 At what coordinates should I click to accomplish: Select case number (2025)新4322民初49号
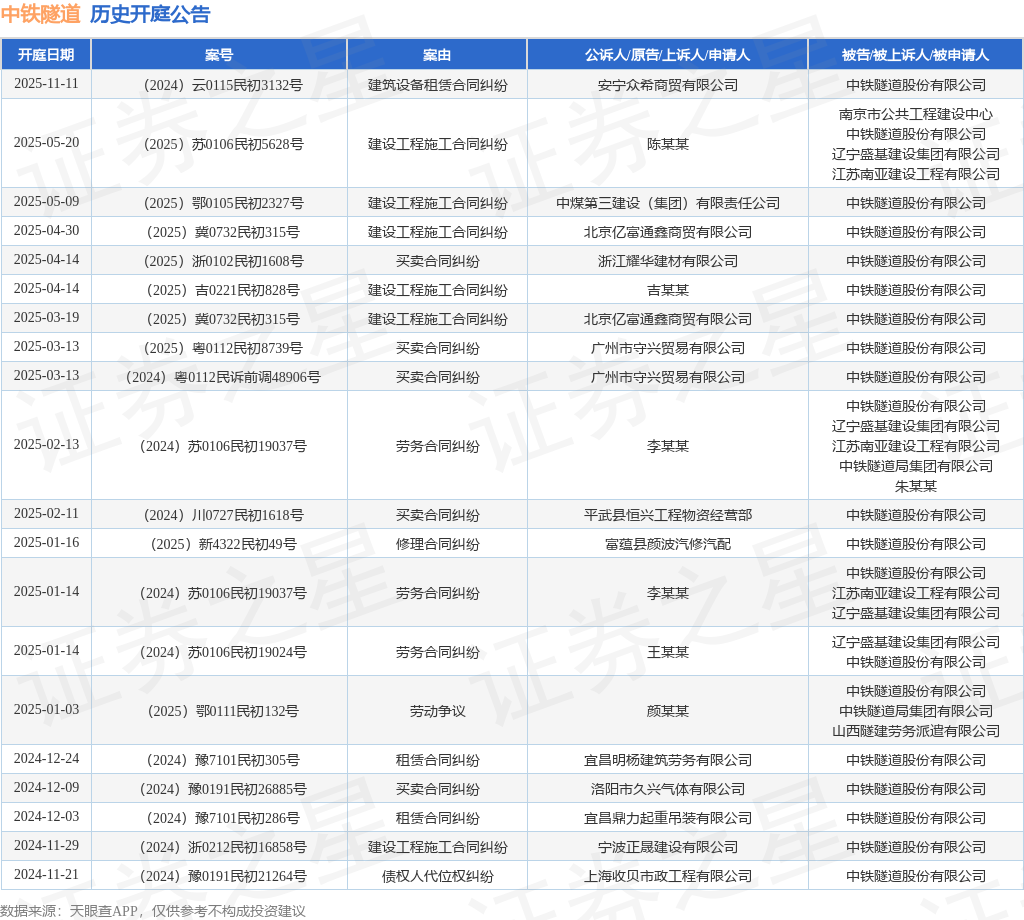223,544
